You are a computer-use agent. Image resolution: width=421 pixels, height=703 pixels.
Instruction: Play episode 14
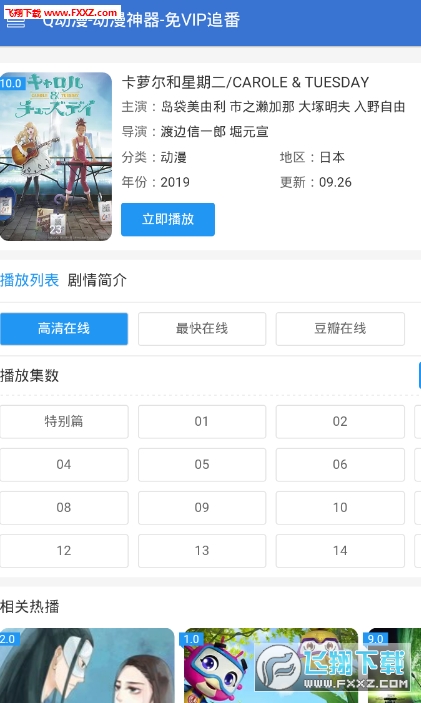click(340, 551)
